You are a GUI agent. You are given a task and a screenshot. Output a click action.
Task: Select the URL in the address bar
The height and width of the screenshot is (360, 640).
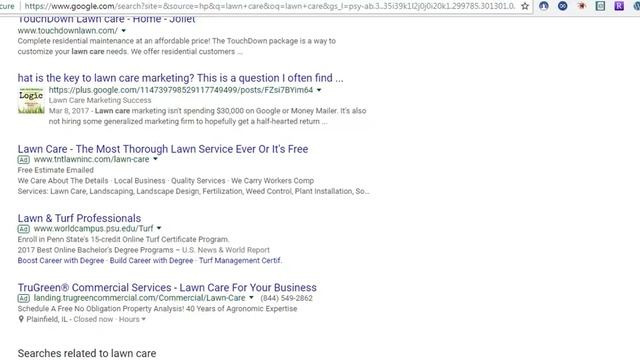(x=269, y=6)
